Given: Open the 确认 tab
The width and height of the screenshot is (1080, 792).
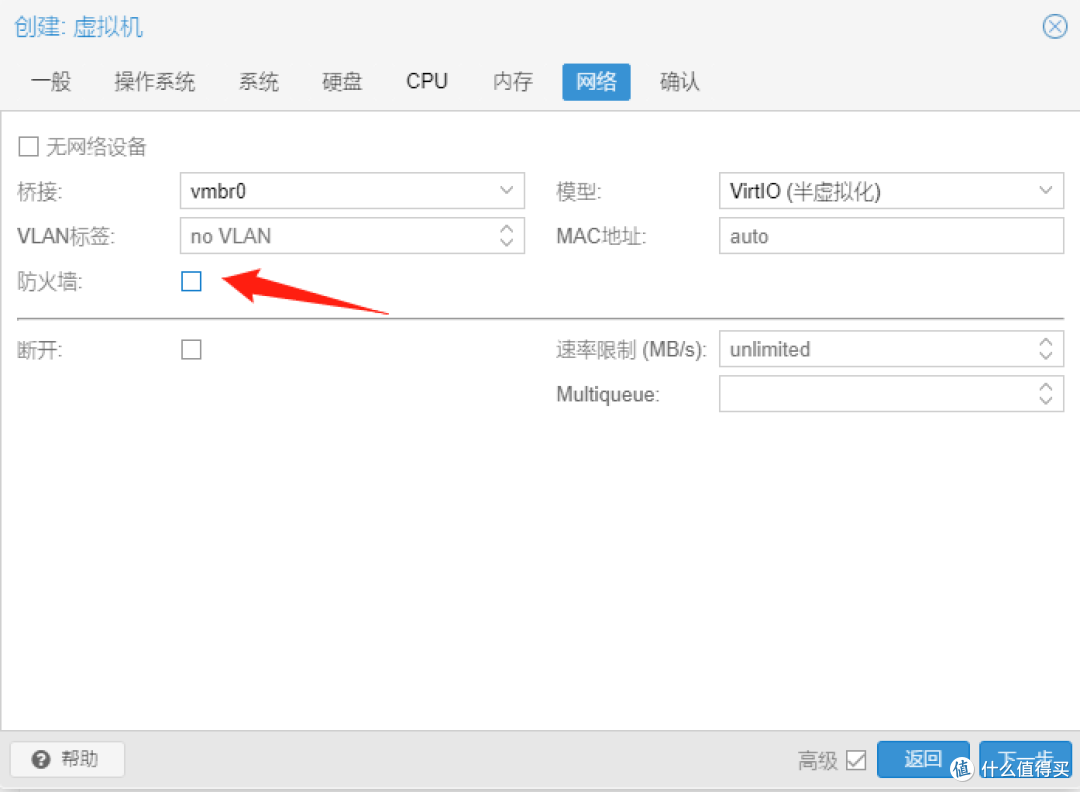Looking at the screenshot, I should (680, 82).
